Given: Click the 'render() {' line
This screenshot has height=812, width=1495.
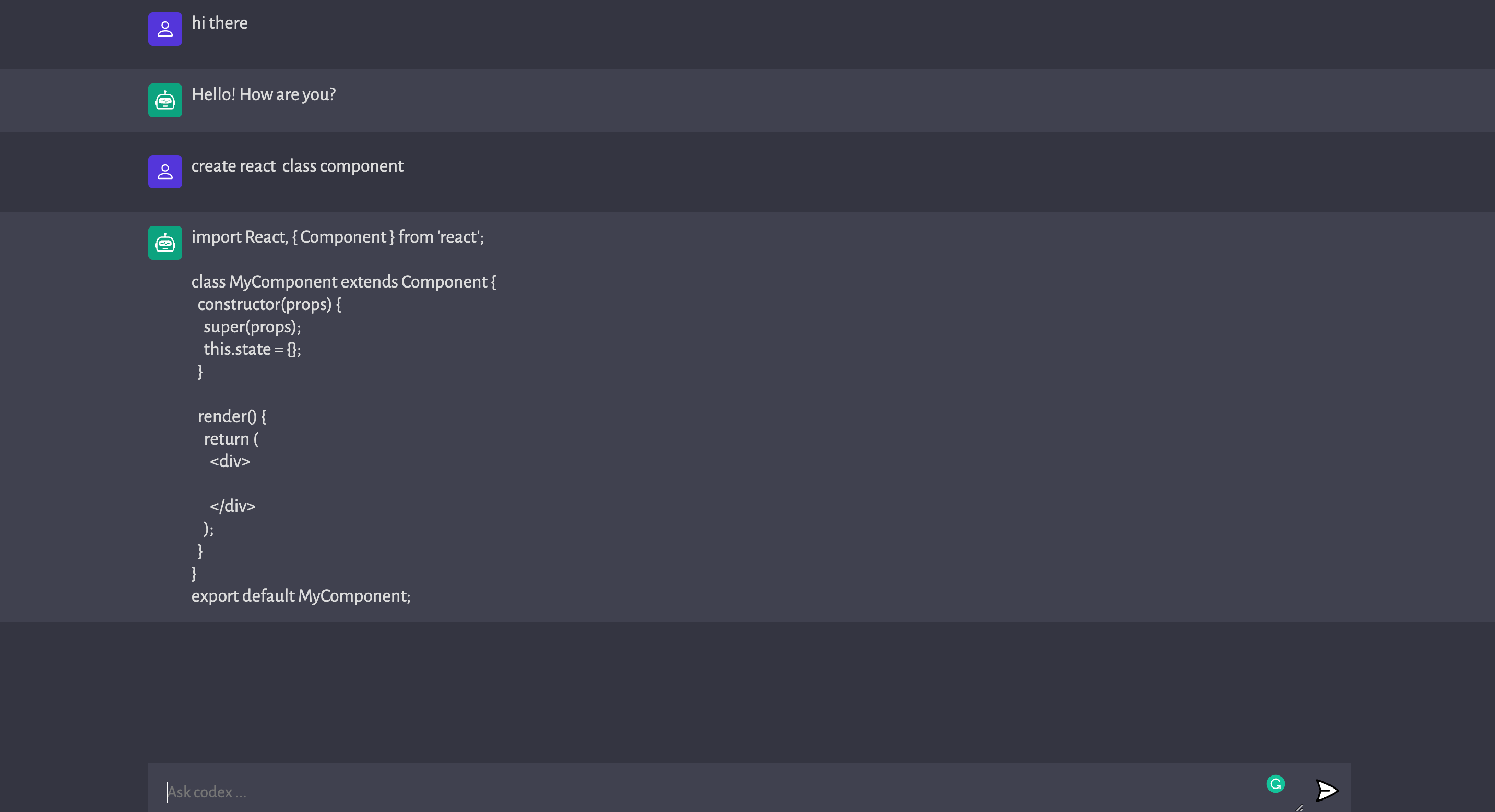Looking at the screenshot, I should [232, 416].
